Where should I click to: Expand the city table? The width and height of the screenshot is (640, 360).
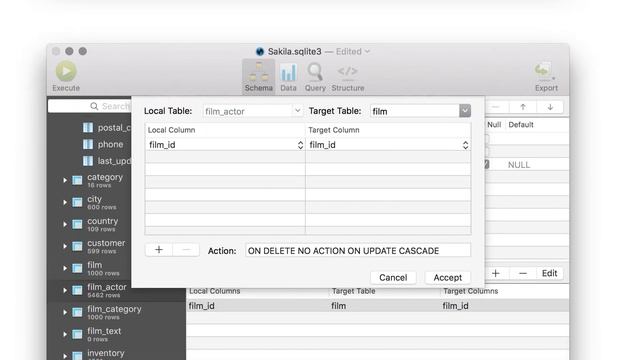[65, 202]
